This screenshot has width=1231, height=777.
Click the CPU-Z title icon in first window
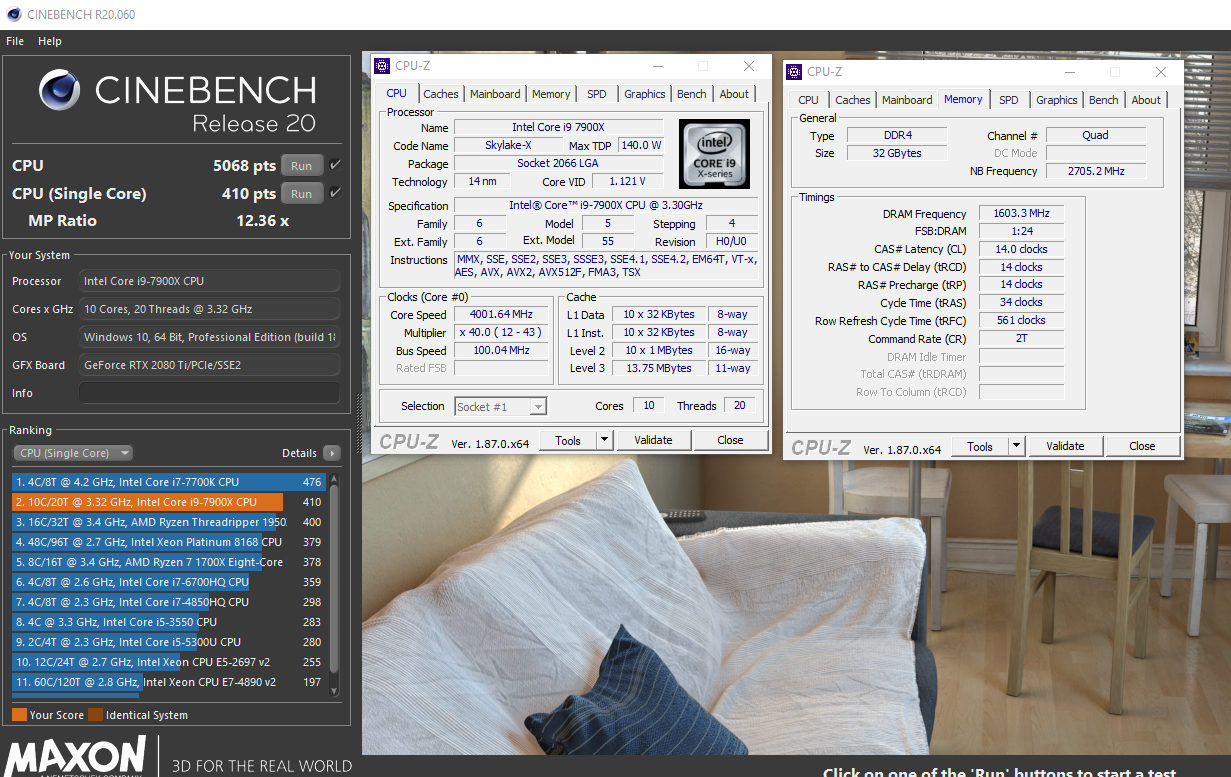coord(382,66)
